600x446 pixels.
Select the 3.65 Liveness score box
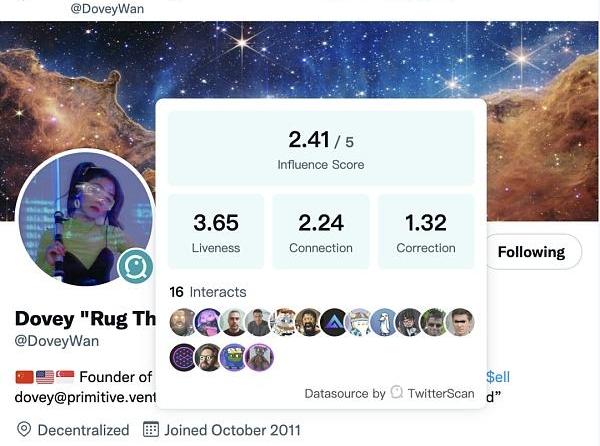coord(216,231)
